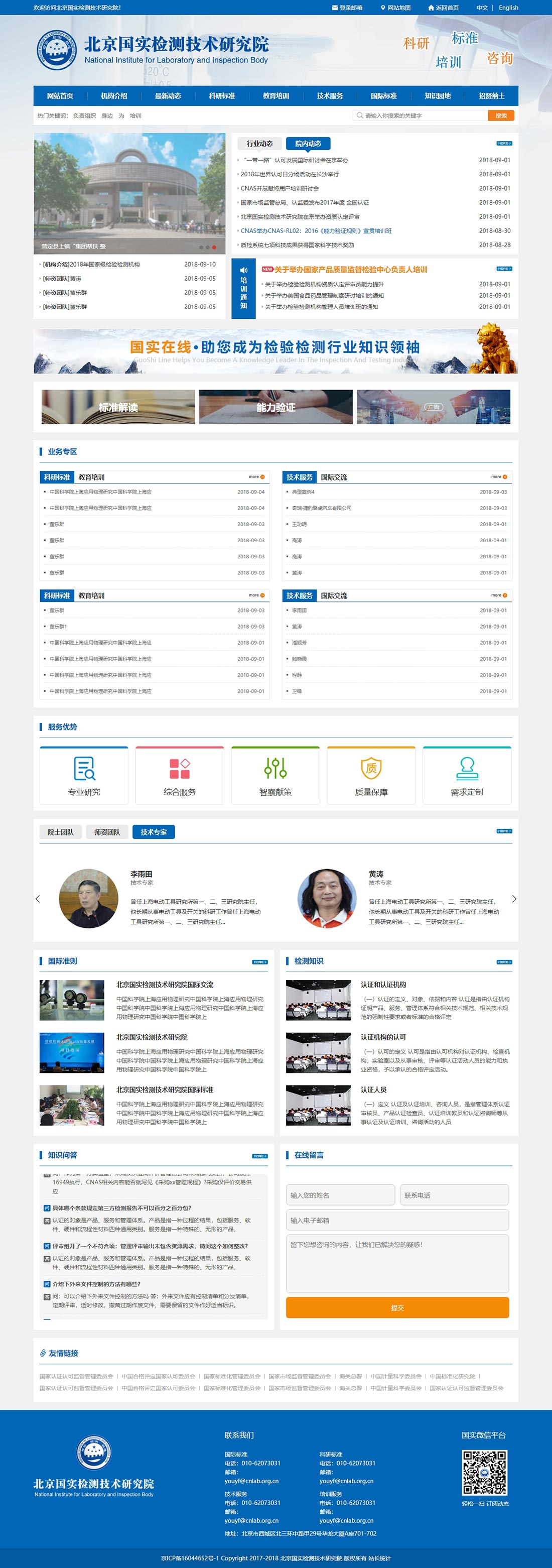The image size is (552, 1568).
Task: Show the next expert with the right arrow
Action: click(514, 898)
